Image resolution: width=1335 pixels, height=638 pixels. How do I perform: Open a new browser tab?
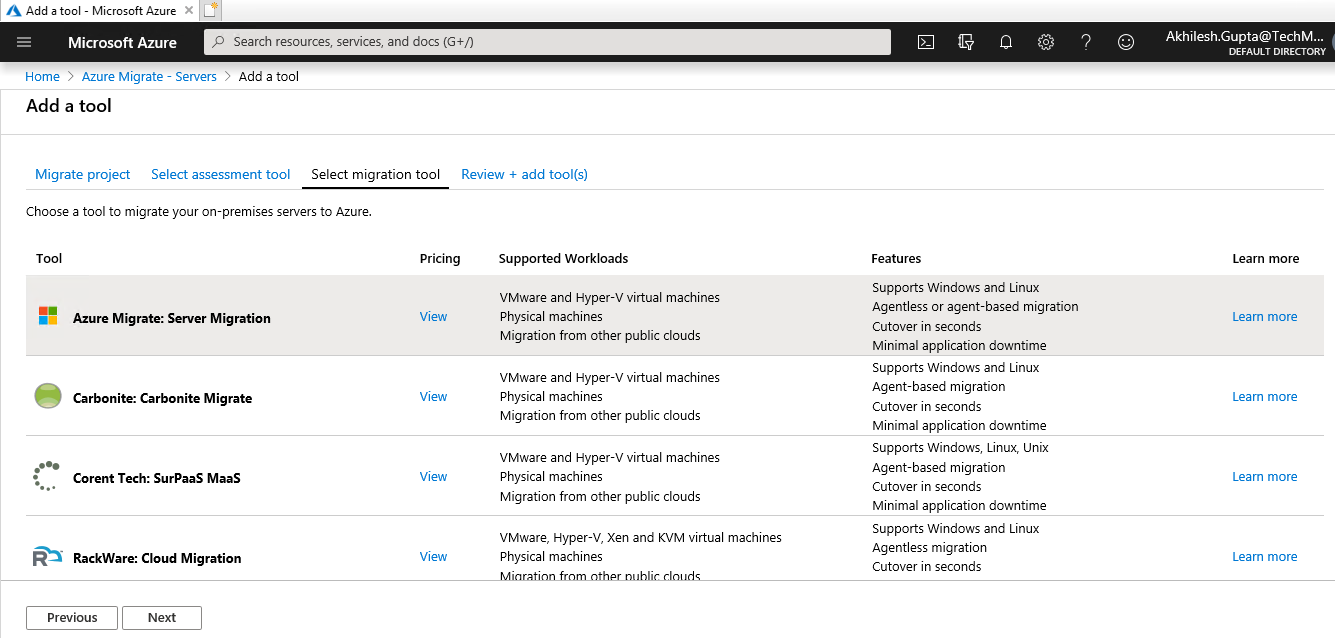tap(210, 10)
